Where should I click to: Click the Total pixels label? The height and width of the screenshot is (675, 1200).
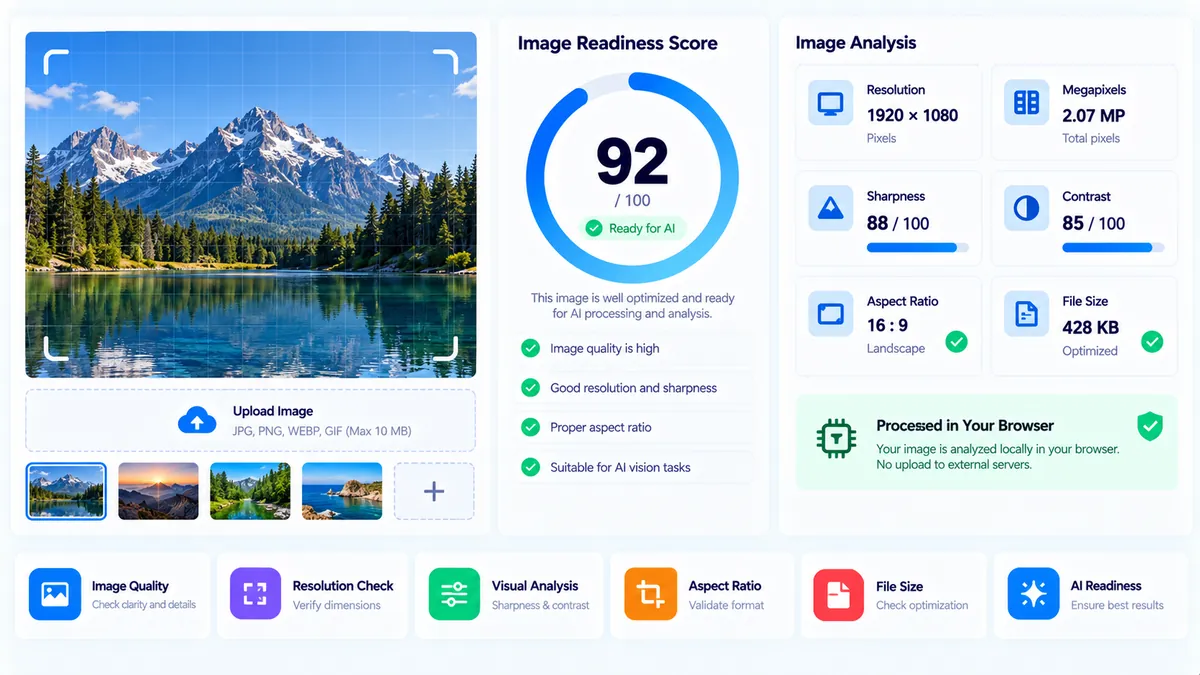click(x=1091, y=139)
